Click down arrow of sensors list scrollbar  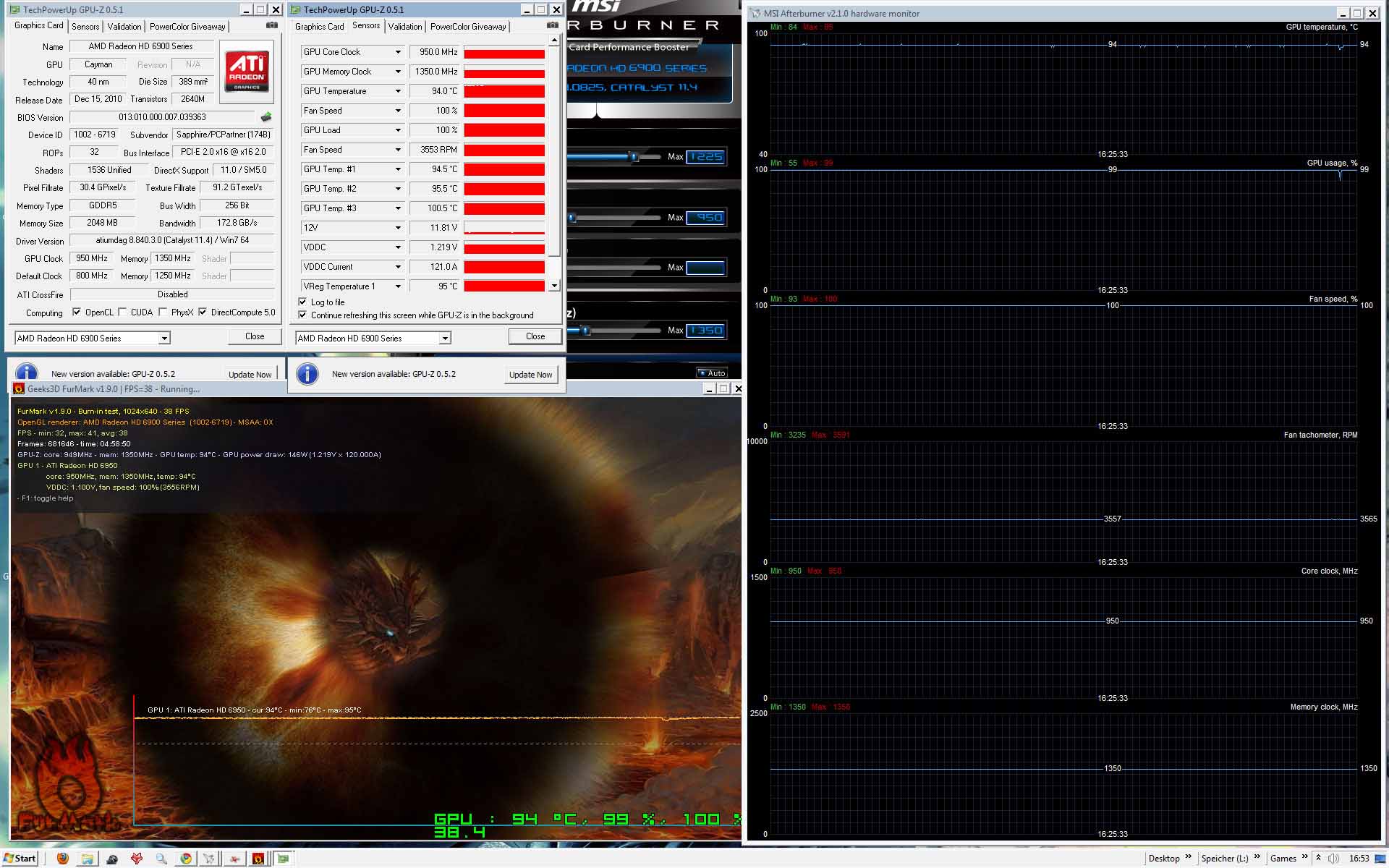554,286
